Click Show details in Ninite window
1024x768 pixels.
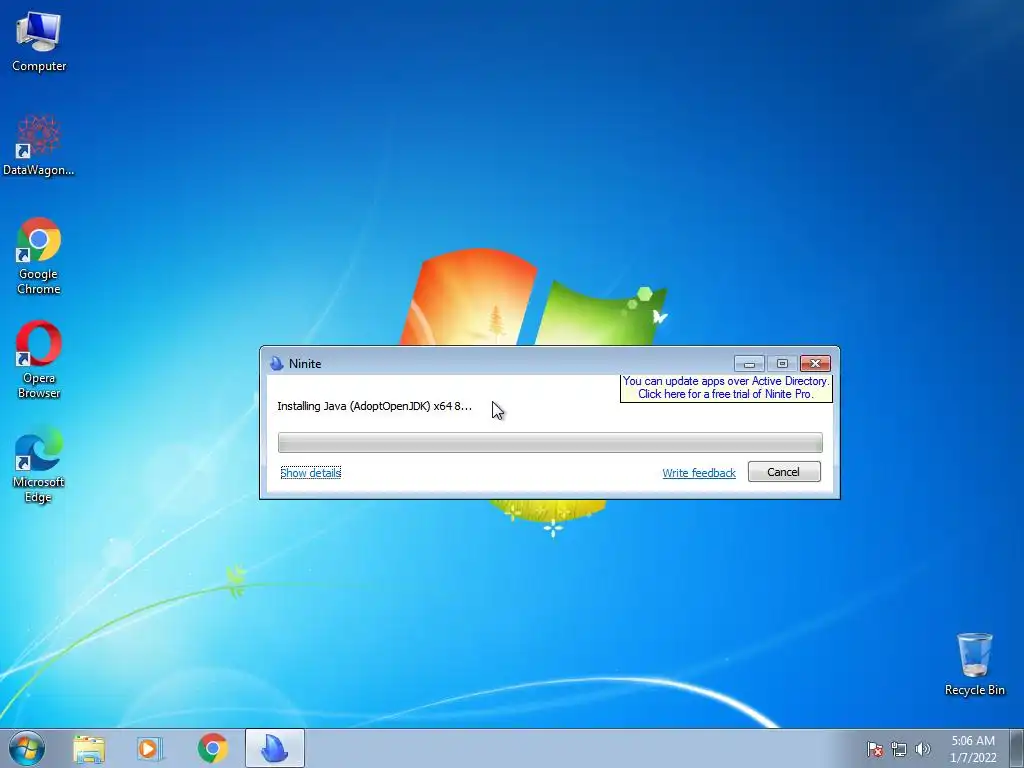pos(311,472)
